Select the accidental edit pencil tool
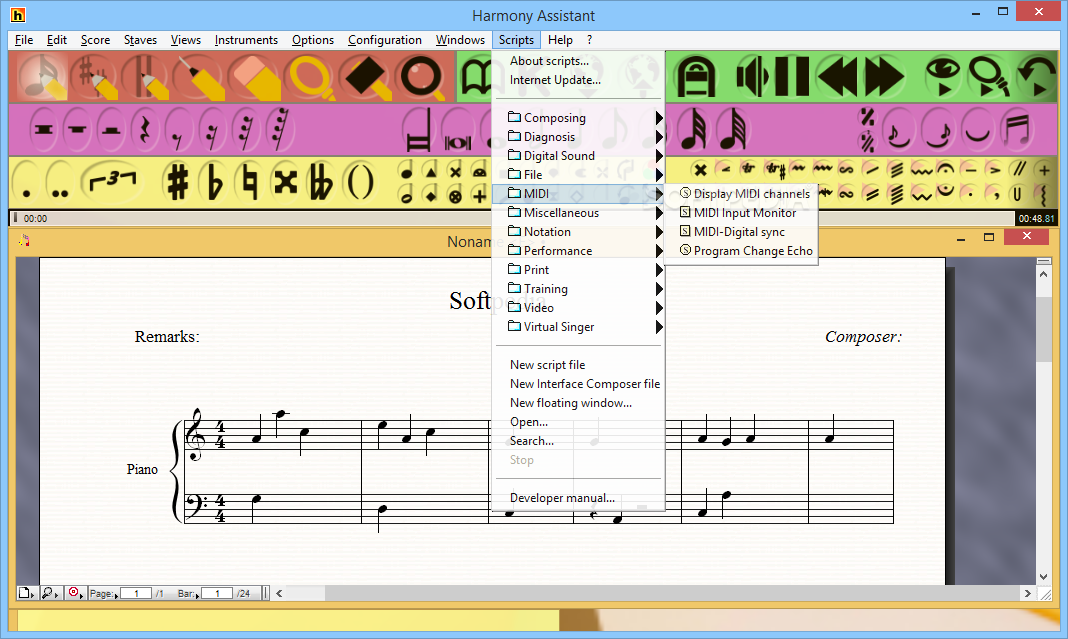1068x639 pixels. click(x=95, y=76)
